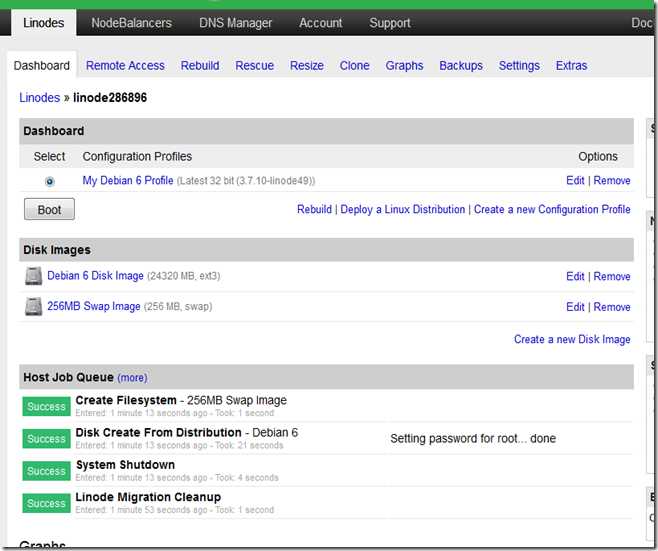The height and width of the screenshot is (551, 658).
Task: Click Deploy a Linux Distribution link
Action: coord(402,209)
